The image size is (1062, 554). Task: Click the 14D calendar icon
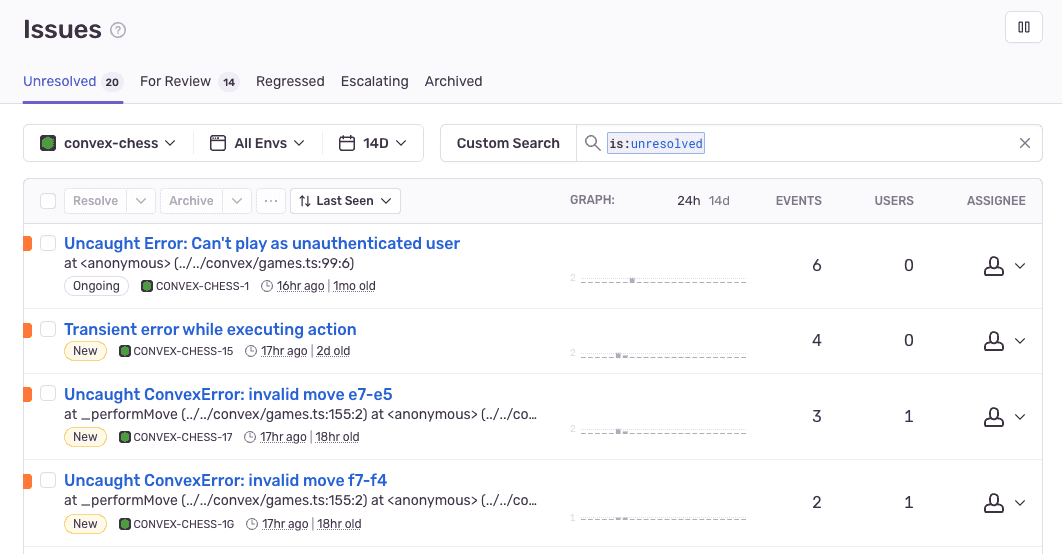point(347,143)
